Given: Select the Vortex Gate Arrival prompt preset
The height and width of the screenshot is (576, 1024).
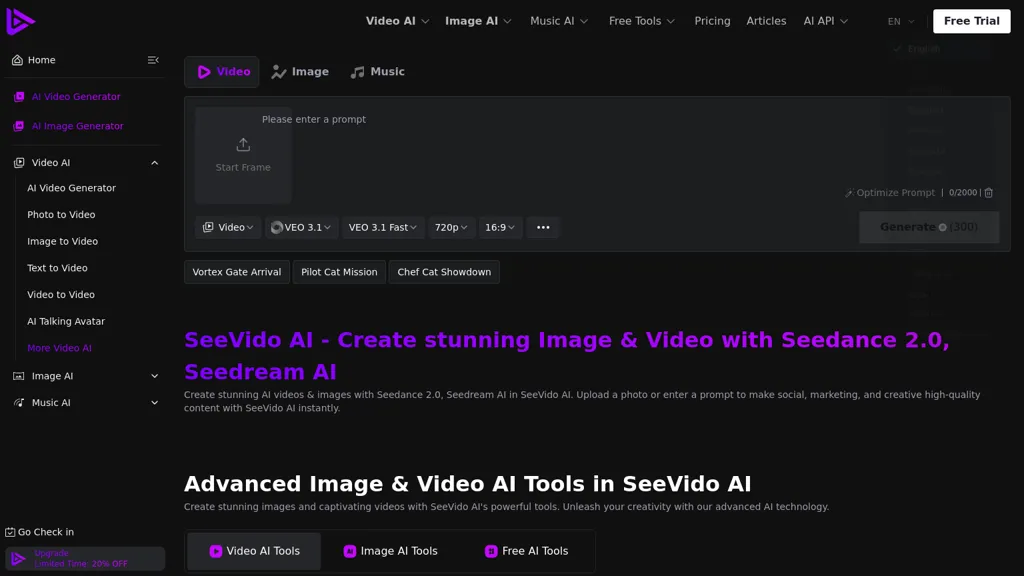Looking at the screenshot, I should 236,272.
